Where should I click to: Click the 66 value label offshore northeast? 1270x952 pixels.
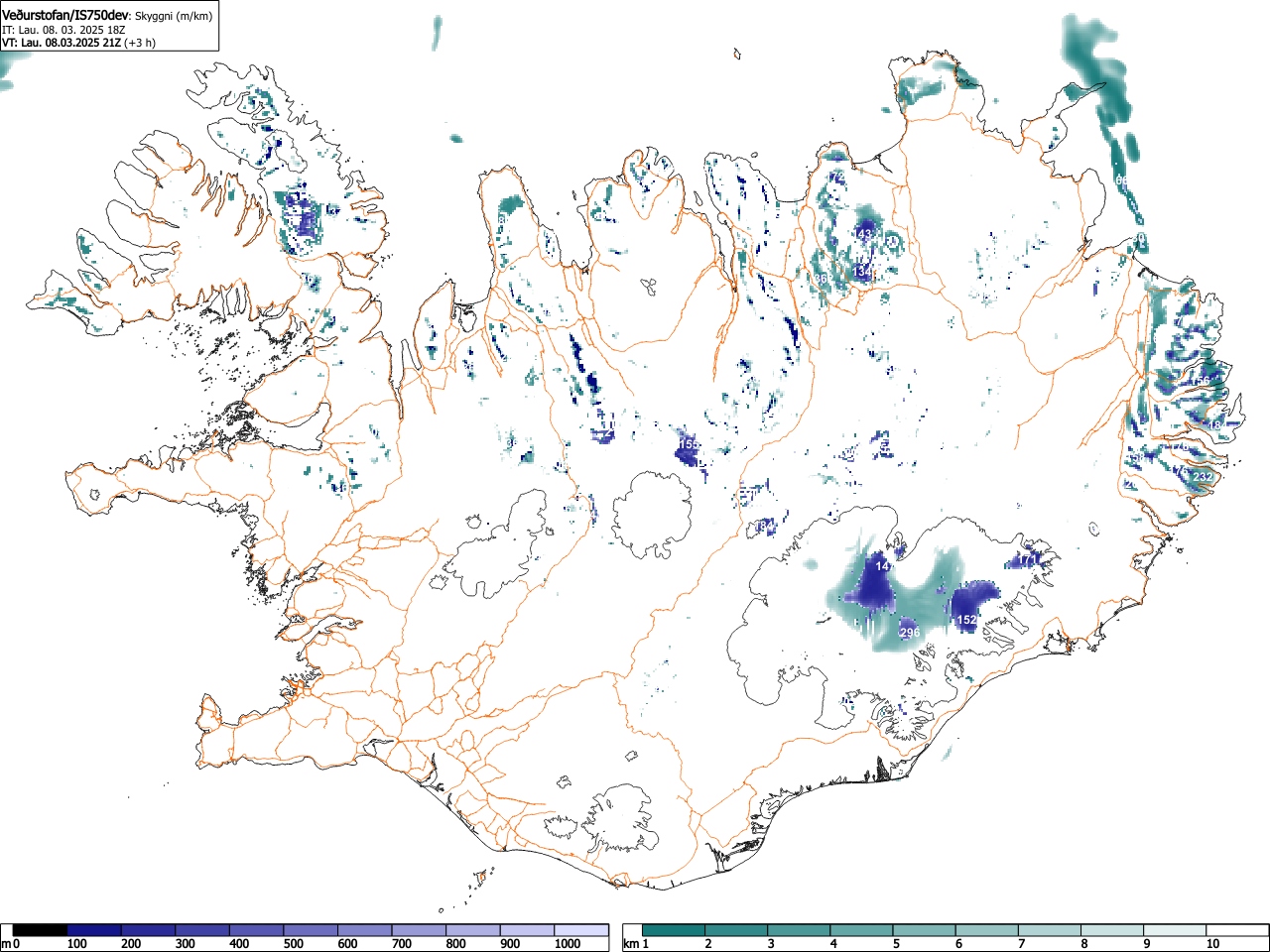tap(1122, 180)
